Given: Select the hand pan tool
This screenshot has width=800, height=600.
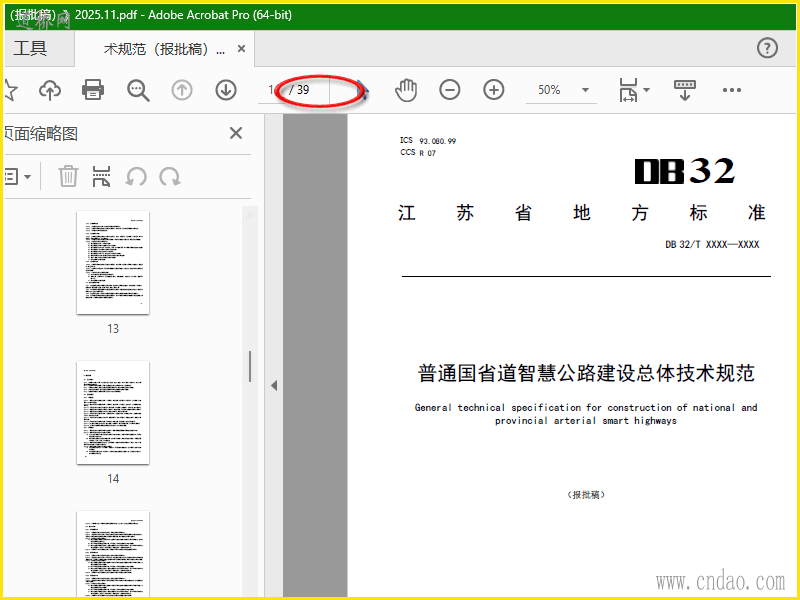Looking at the screenshot, I should (x=406, y=90).
